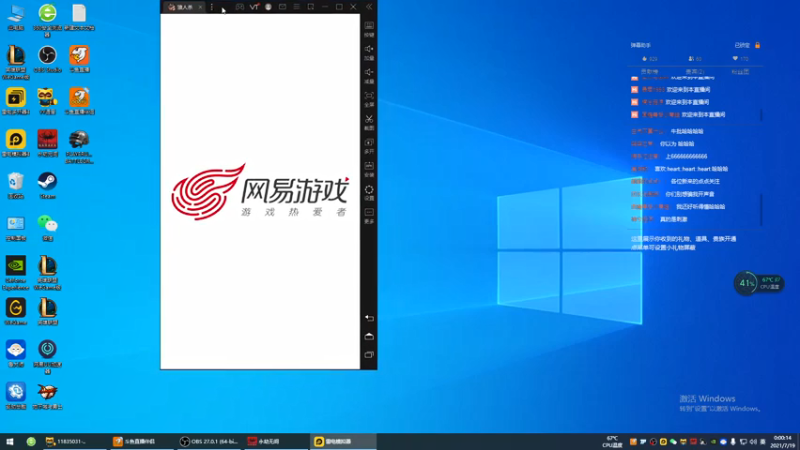Viewport: 800px width, 450px height.
Task: Select the 贵宾 tab in danmaku helper
Action: [x=694, y=72]
